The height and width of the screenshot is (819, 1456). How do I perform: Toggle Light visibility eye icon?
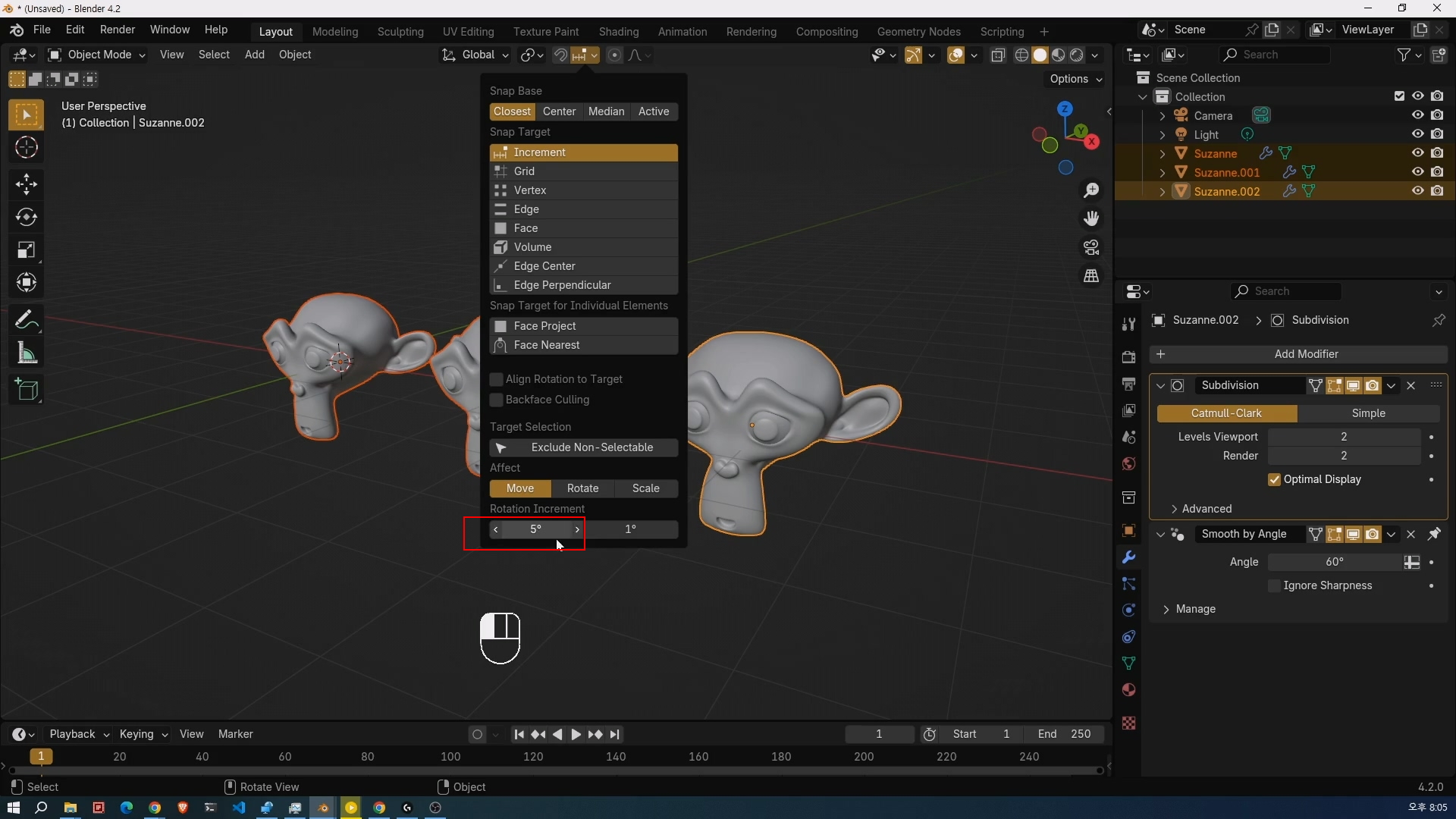1417,134
